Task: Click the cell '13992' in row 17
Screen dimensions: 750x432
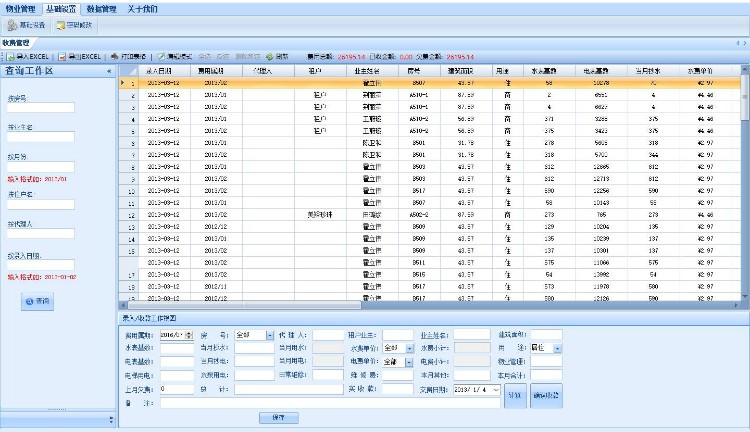Action: 601,275
